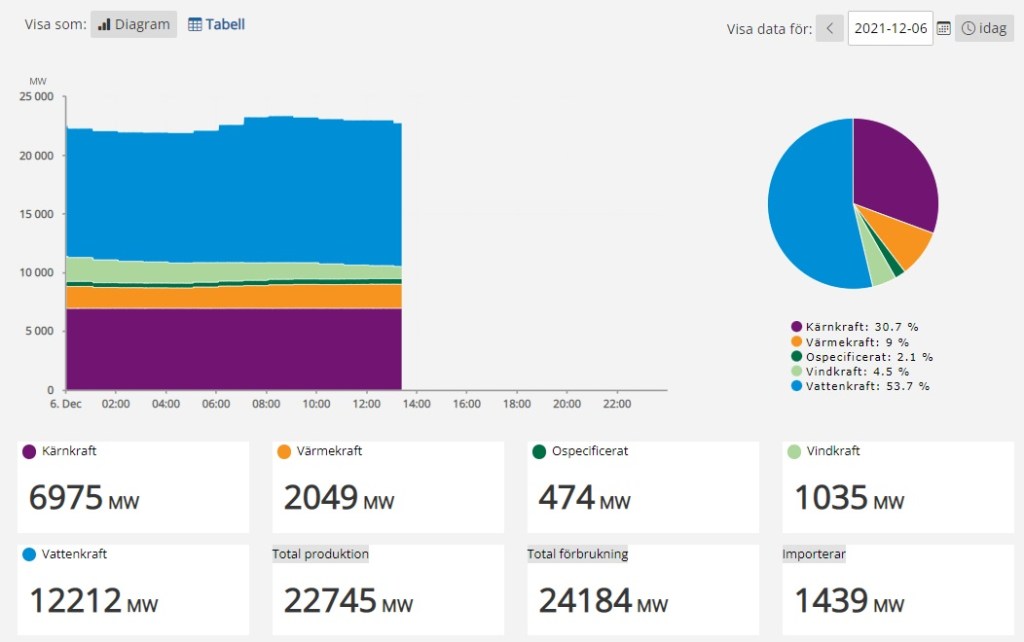The width and height of the screenshot is (1024, 642).
Task: Click the idag button
Action: tap(984, 28)
